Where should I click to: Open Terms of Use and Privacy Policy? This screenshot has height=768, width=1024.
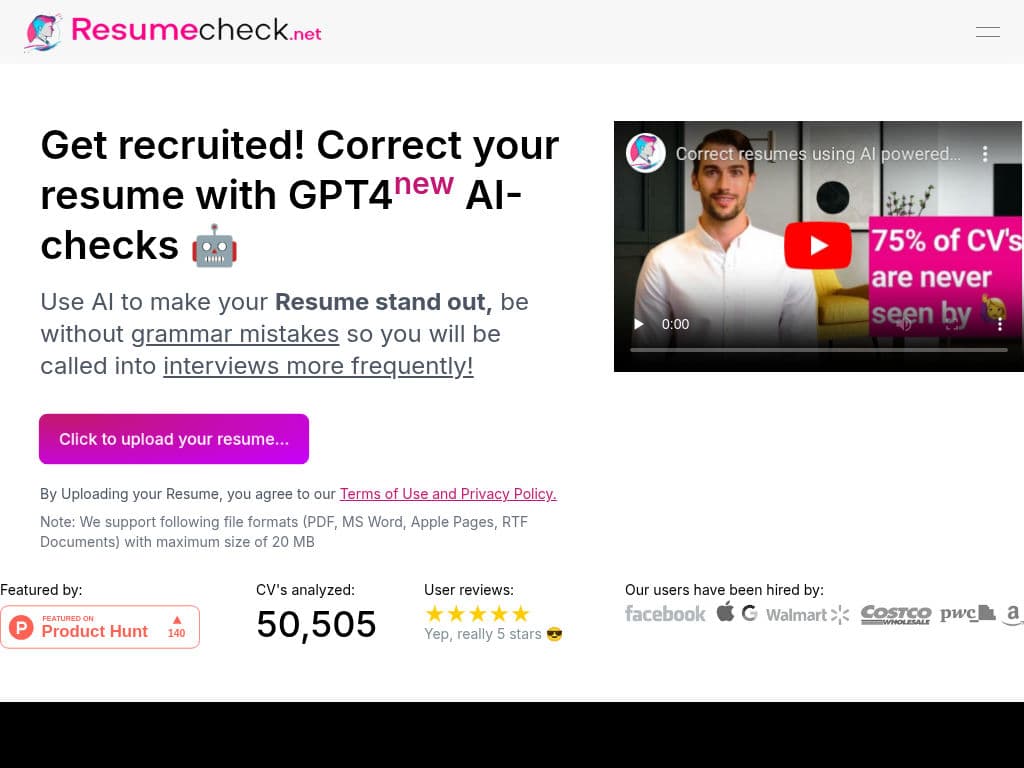[x=448, y=494]
